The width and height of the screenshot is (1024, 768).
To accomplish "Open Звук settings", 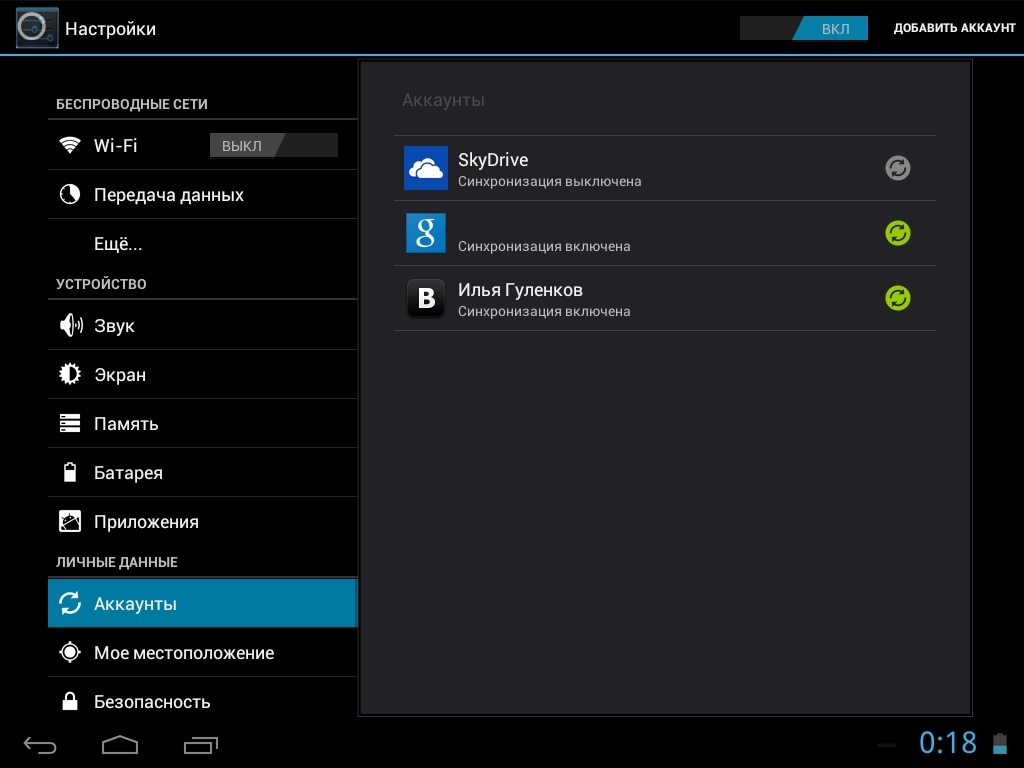I will click(202, 325).
